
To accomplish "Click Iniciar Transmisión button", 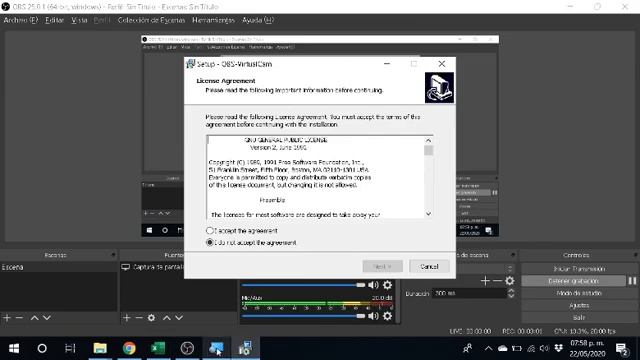I will pos(579,269).
